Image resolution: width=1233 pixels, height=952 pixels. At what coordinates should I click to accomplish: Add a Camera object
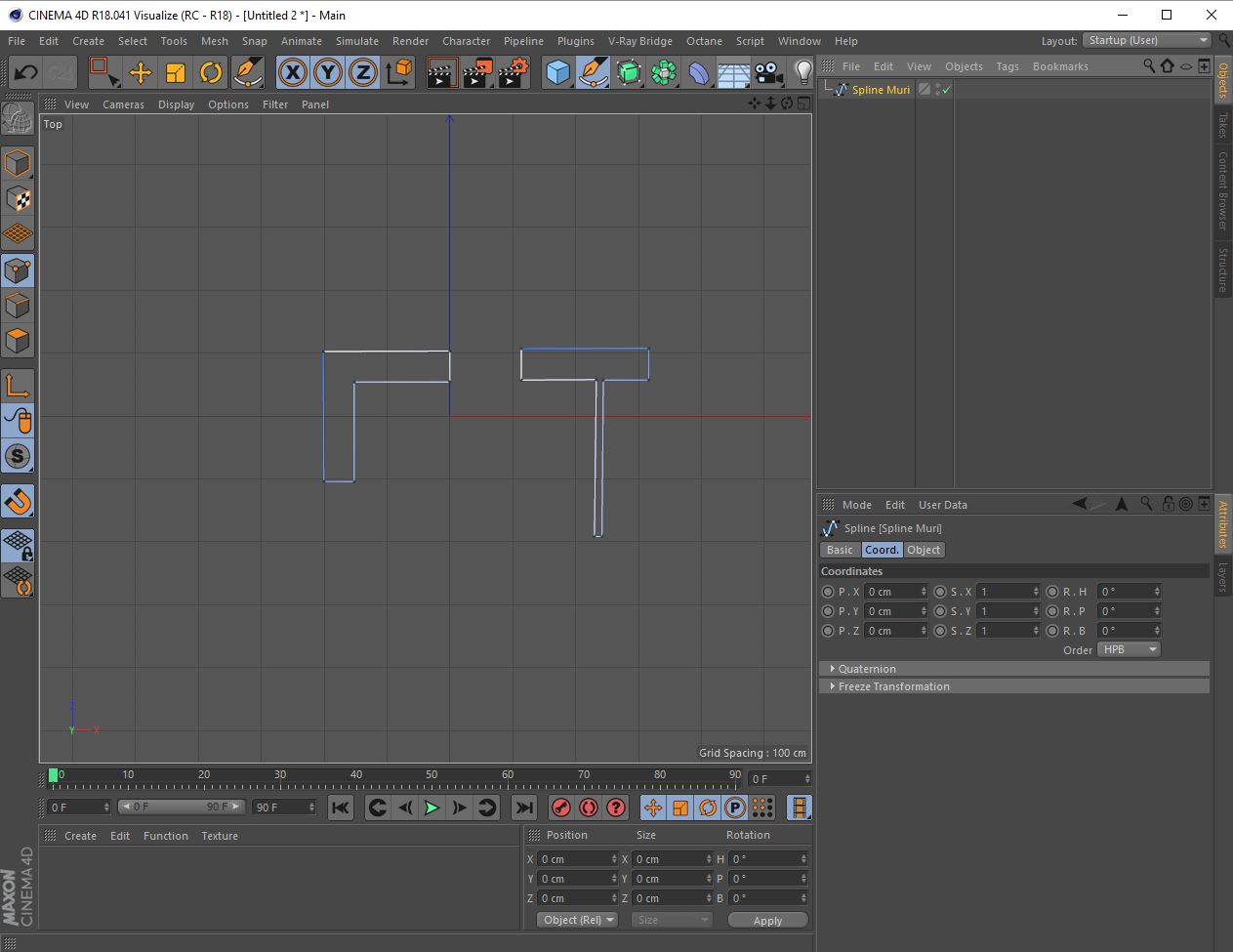[769, 72]
